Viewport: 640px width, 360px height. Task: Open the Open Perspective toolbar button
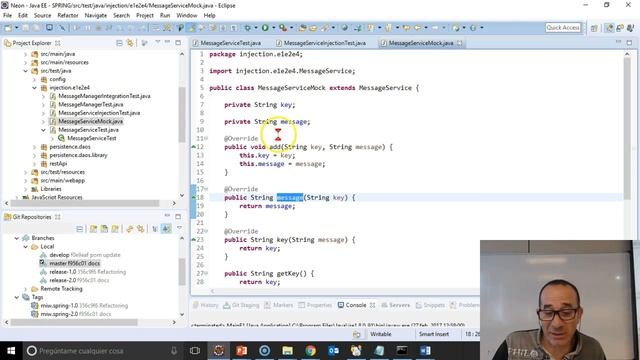tap(594, 28)
